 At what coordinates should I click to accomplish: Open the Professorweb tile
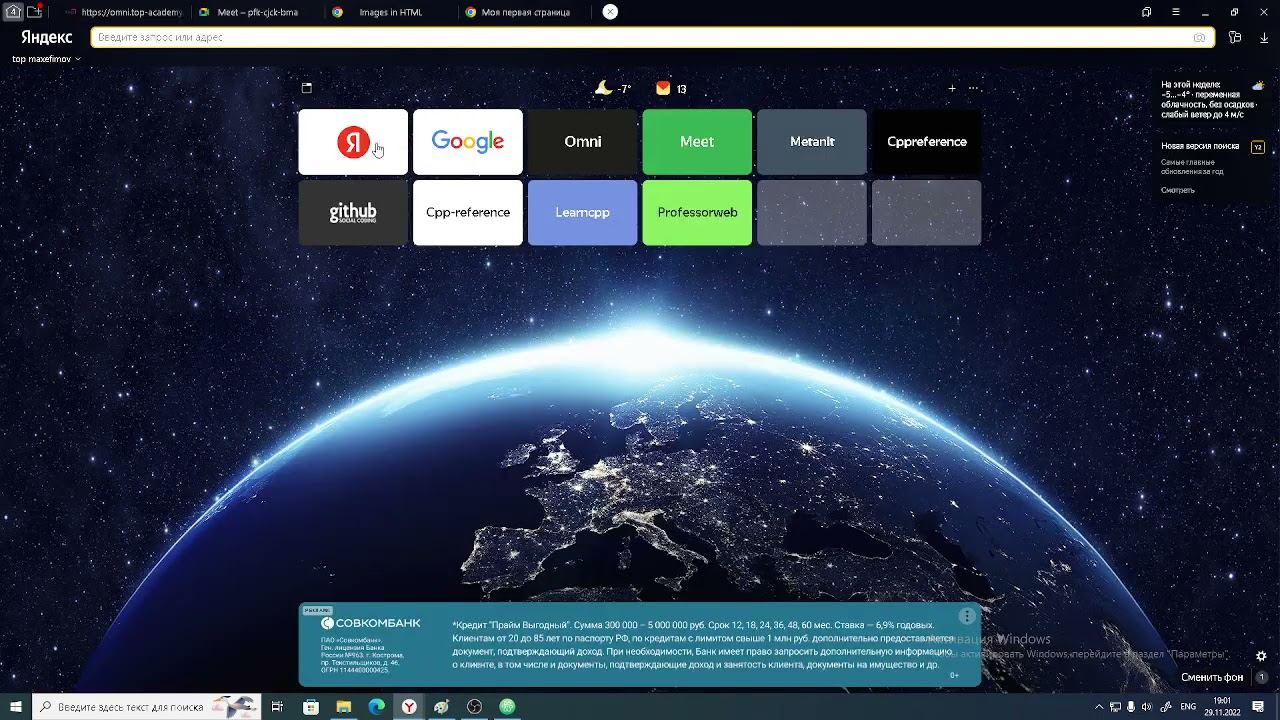[697, 212]
